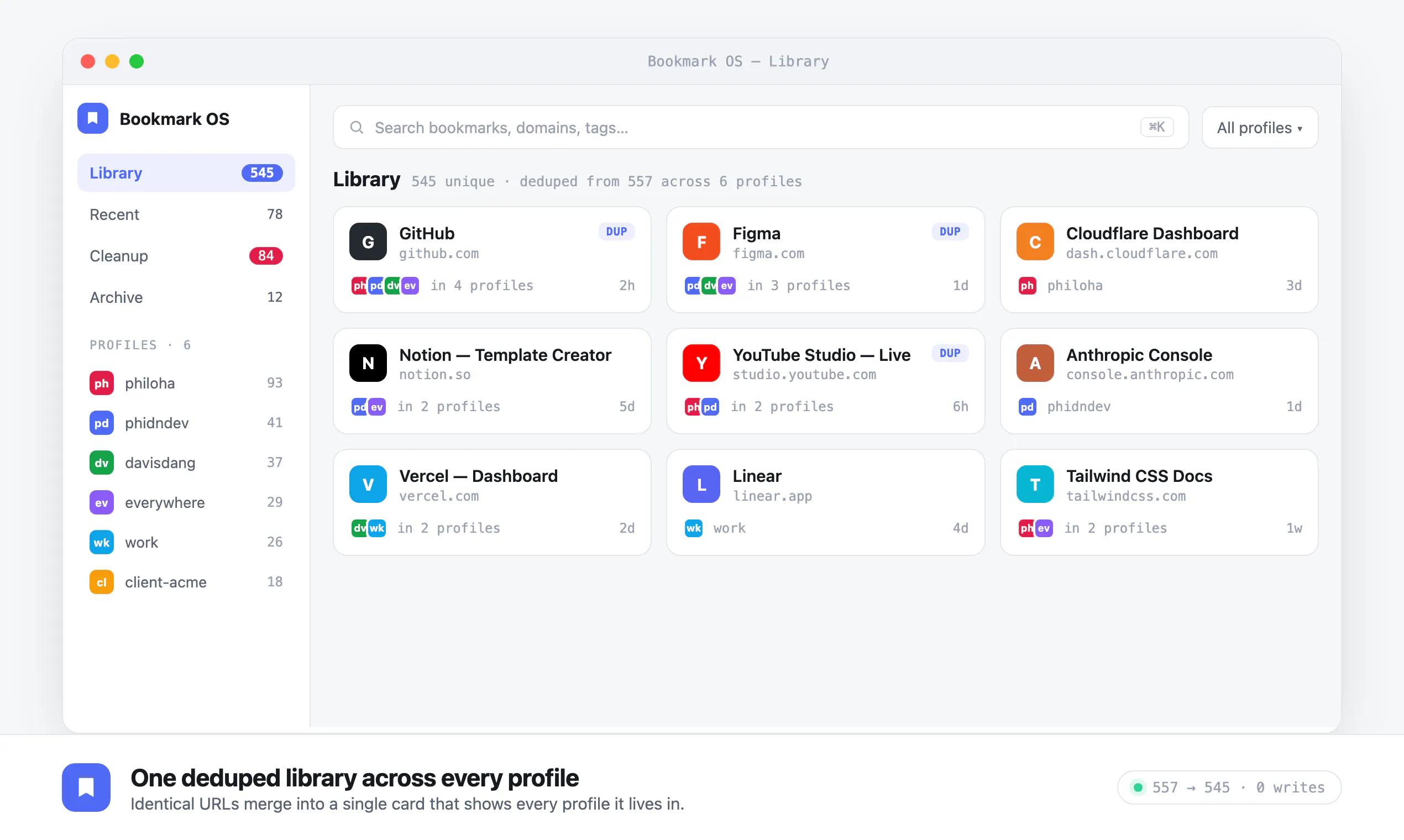1404x840 pixels.
Task: Click 'in 2 profiles' on YouTube Studio card
Action: pyautogui.click(x=782, y=406)
